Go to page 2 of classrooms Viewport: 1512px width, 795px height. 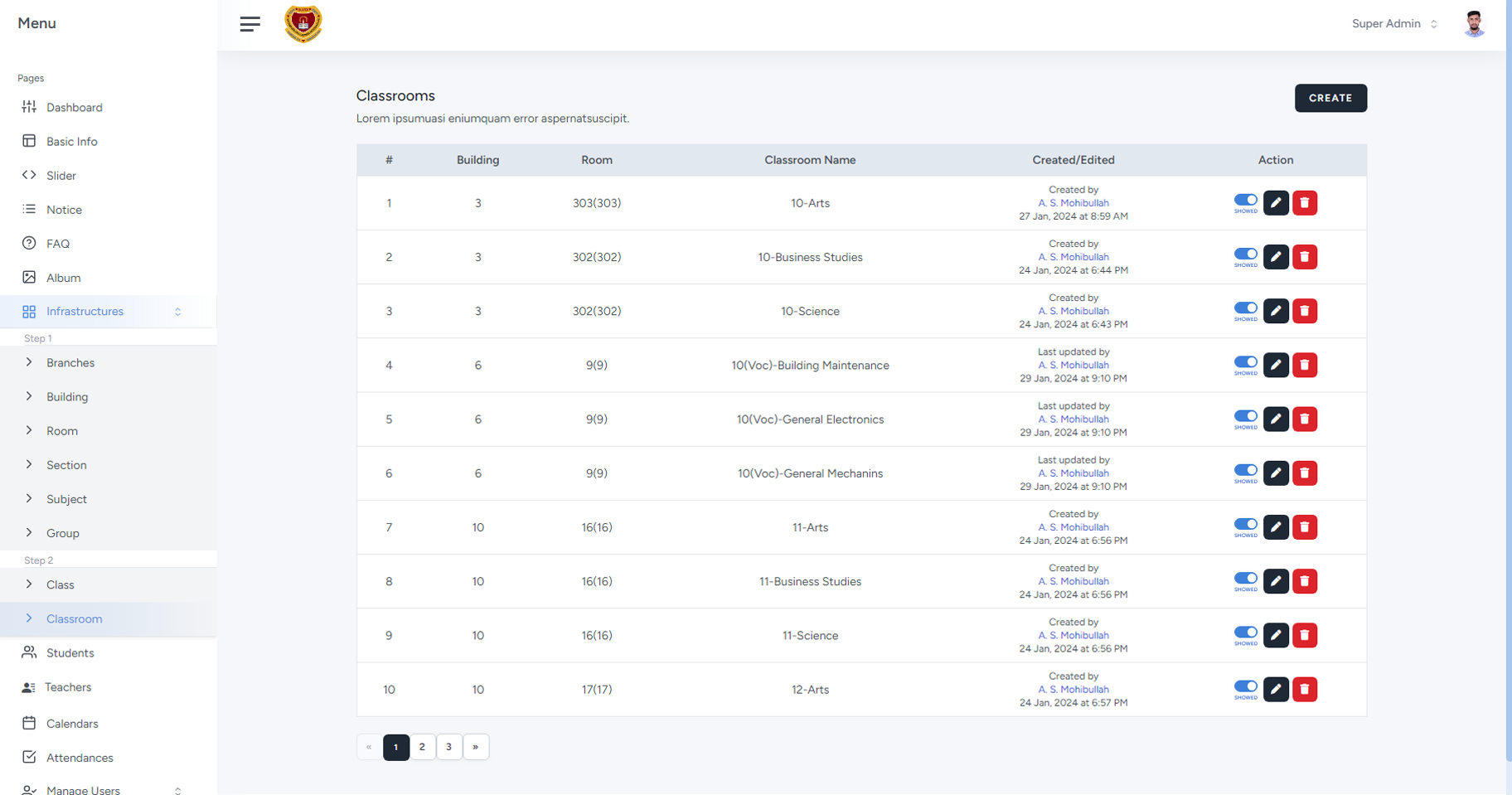tap(422, 747)
